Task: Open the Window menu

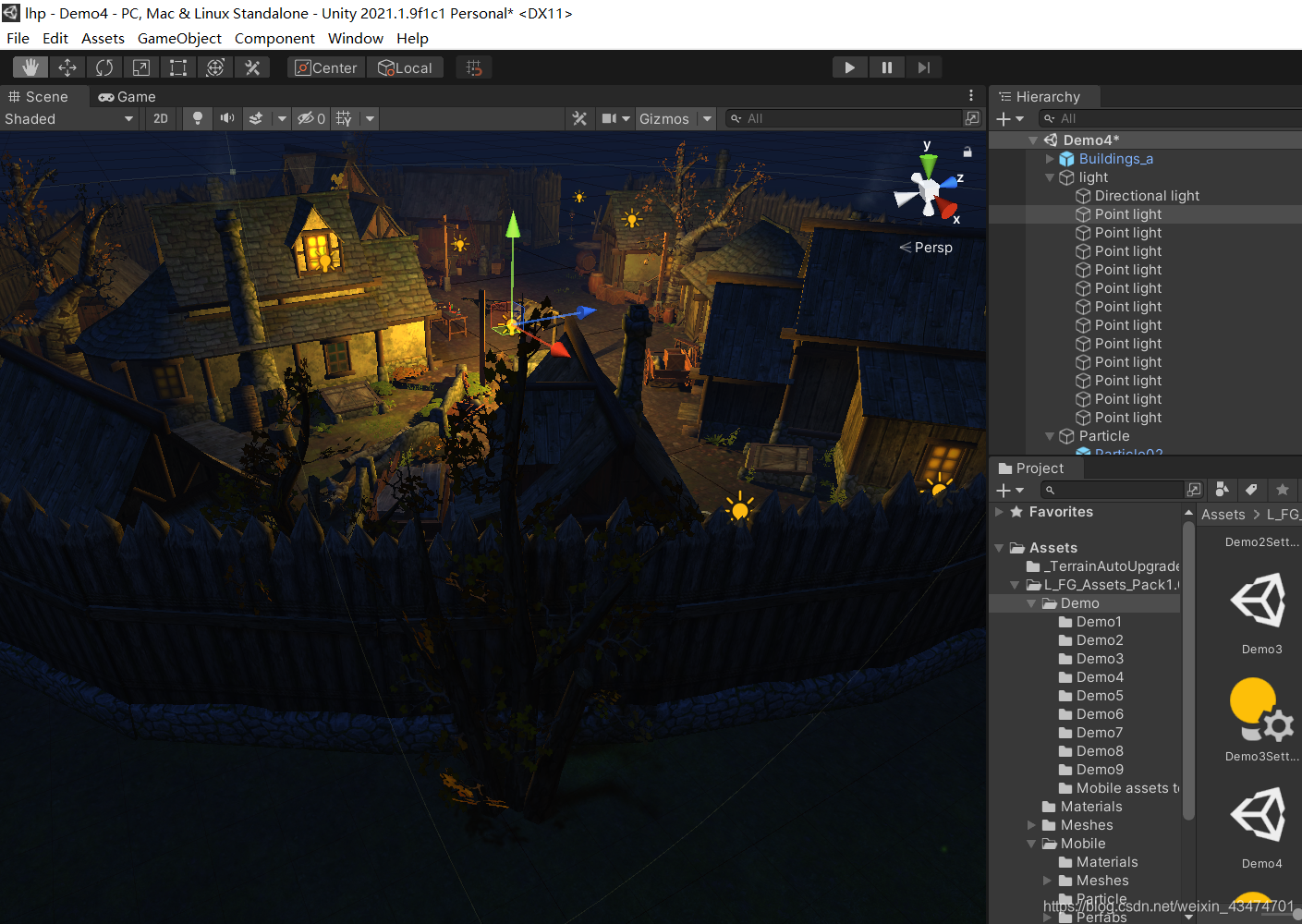Action: 356,38
